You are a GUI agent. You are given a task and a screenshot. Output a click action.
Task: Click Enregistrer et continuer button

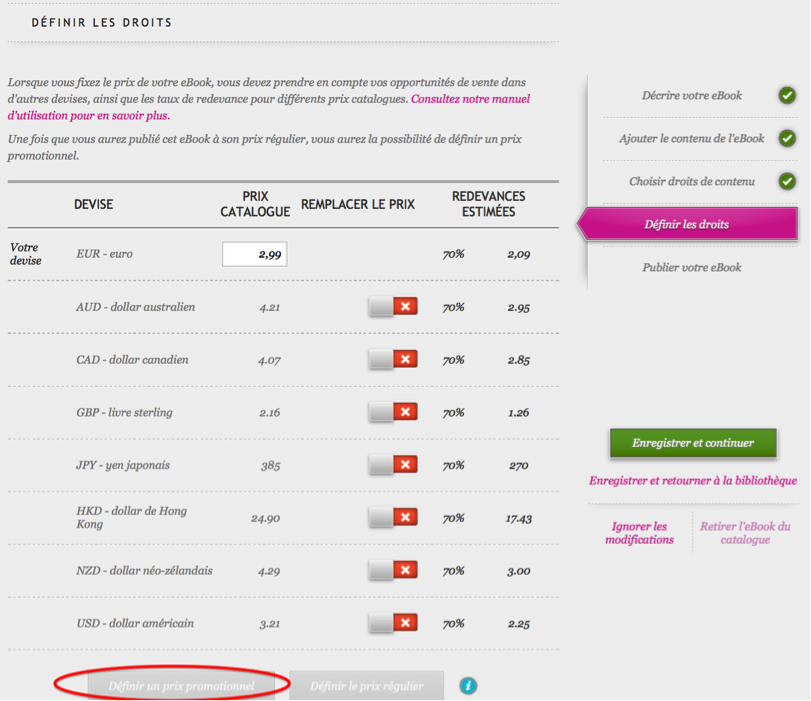[693, 443]
